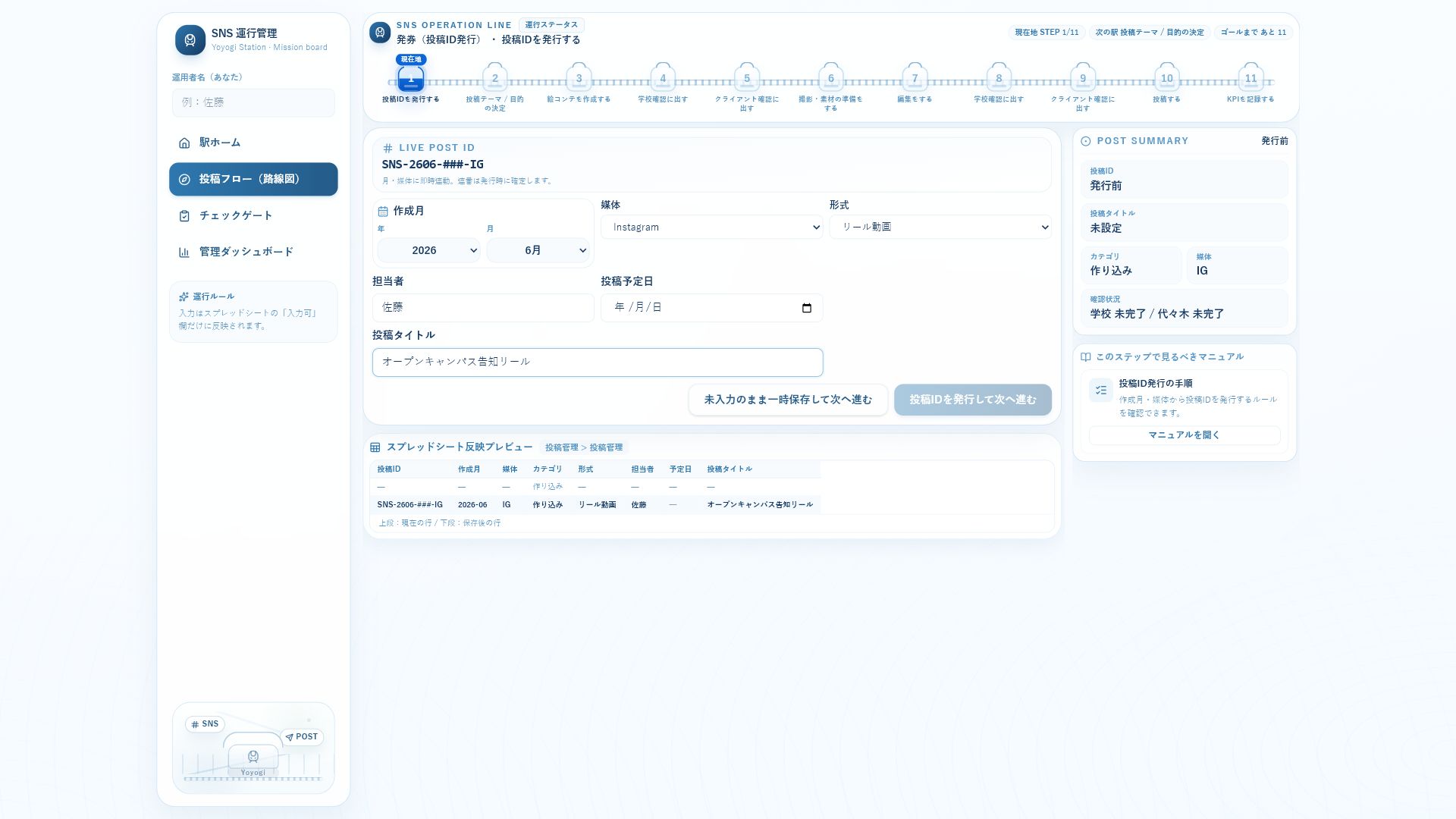The height and width of the screenshot is (819, 1456).
Task: Click SNS-2606-###-IG cell in preview table
Action: [x=410, y=505]
